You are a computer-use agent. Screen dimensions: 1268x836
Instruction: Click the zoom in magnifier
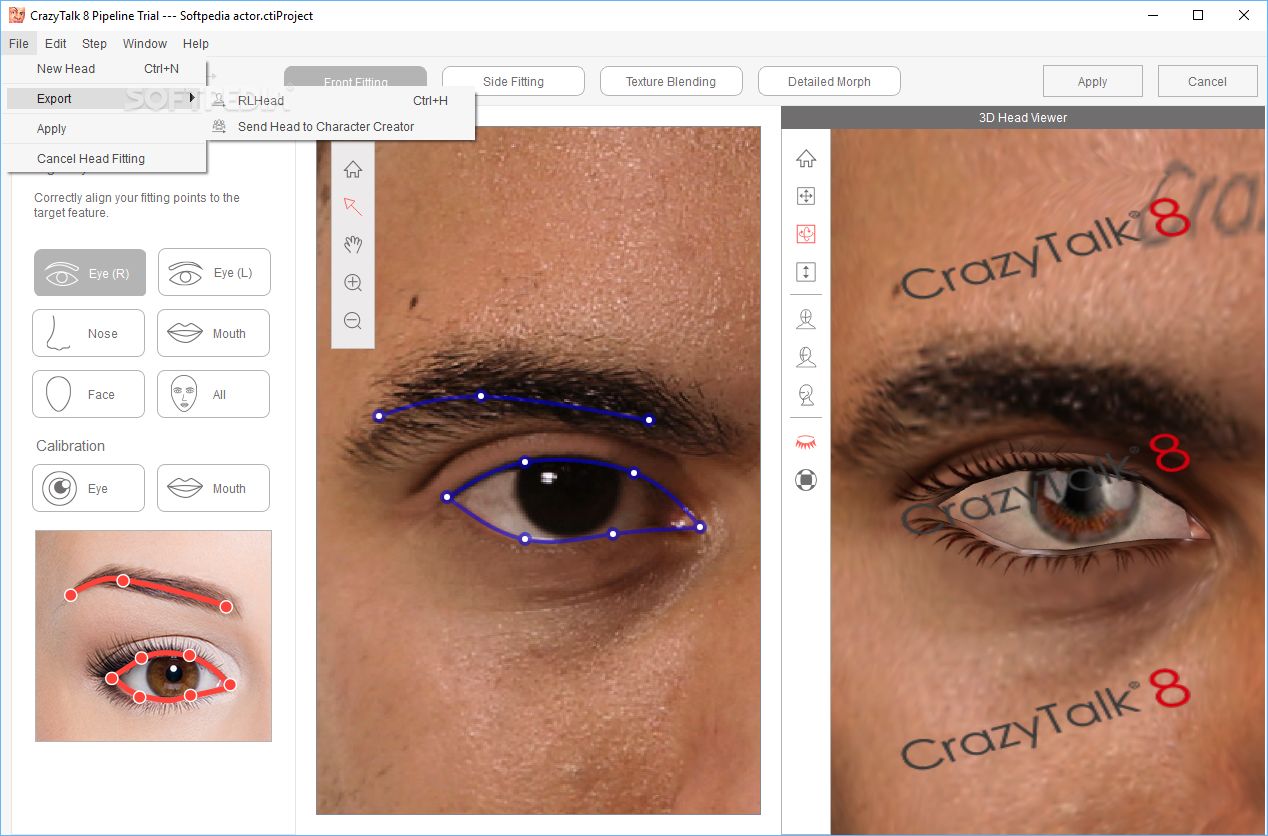tap(353, 283)
